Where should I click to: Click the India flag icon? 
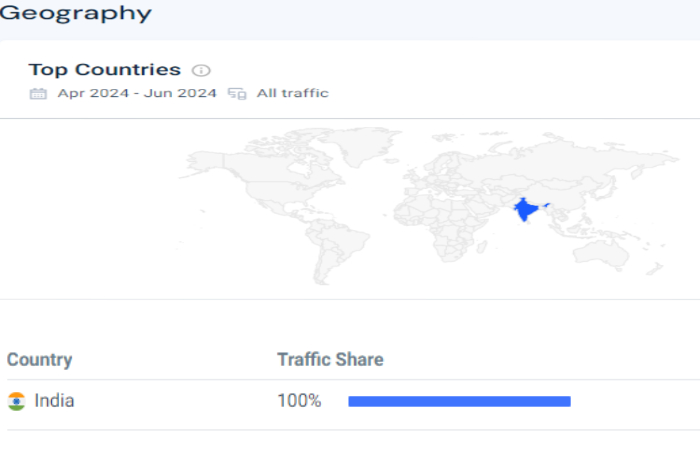17,401
